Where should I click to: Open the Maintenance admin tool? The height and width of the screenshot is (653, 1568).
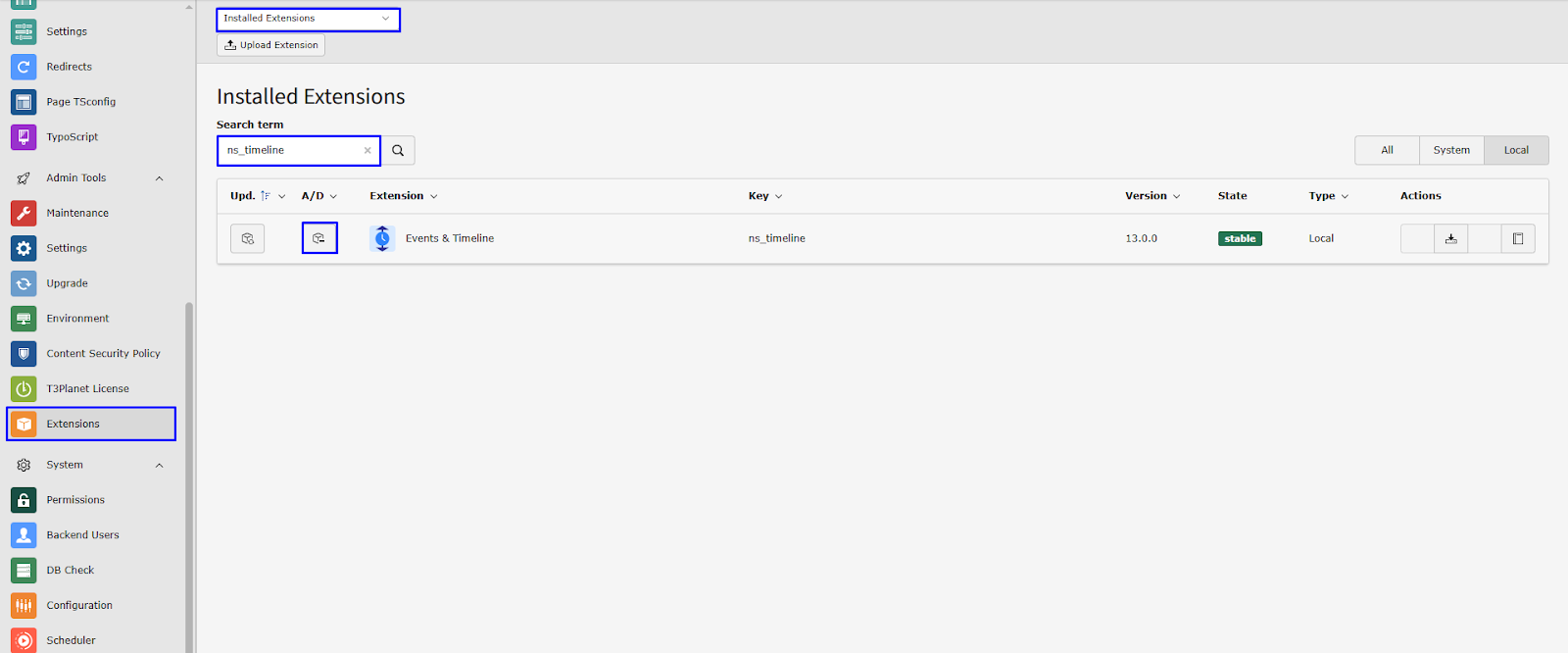76,213
